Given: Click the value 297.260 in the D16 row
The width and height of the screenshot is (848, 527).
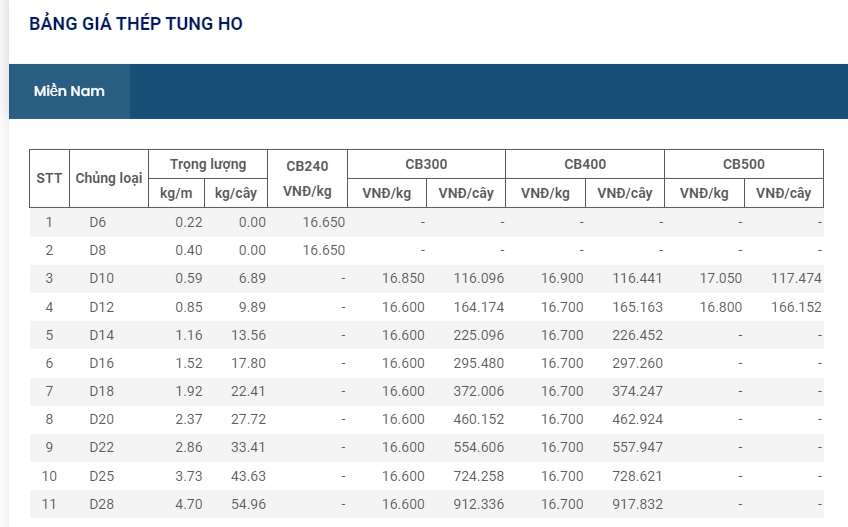Looking at the screenshot, I should [638, 363].
